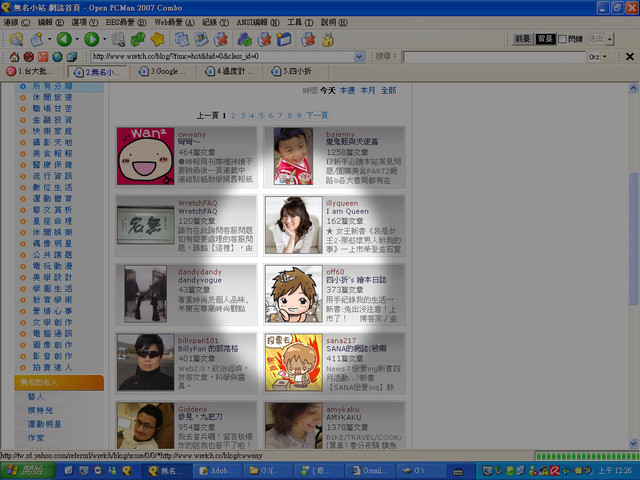Click the close X at tab bar right end
Screen dimensions: 640x480
click(x=631, y=57)
